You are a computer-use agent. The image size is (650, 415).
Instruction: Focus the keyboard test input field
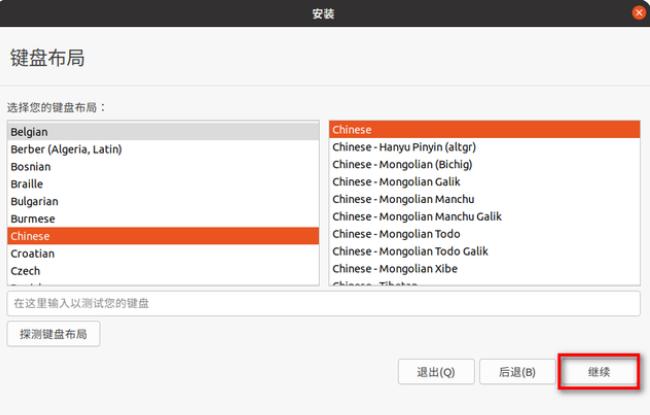coord(324,303)
